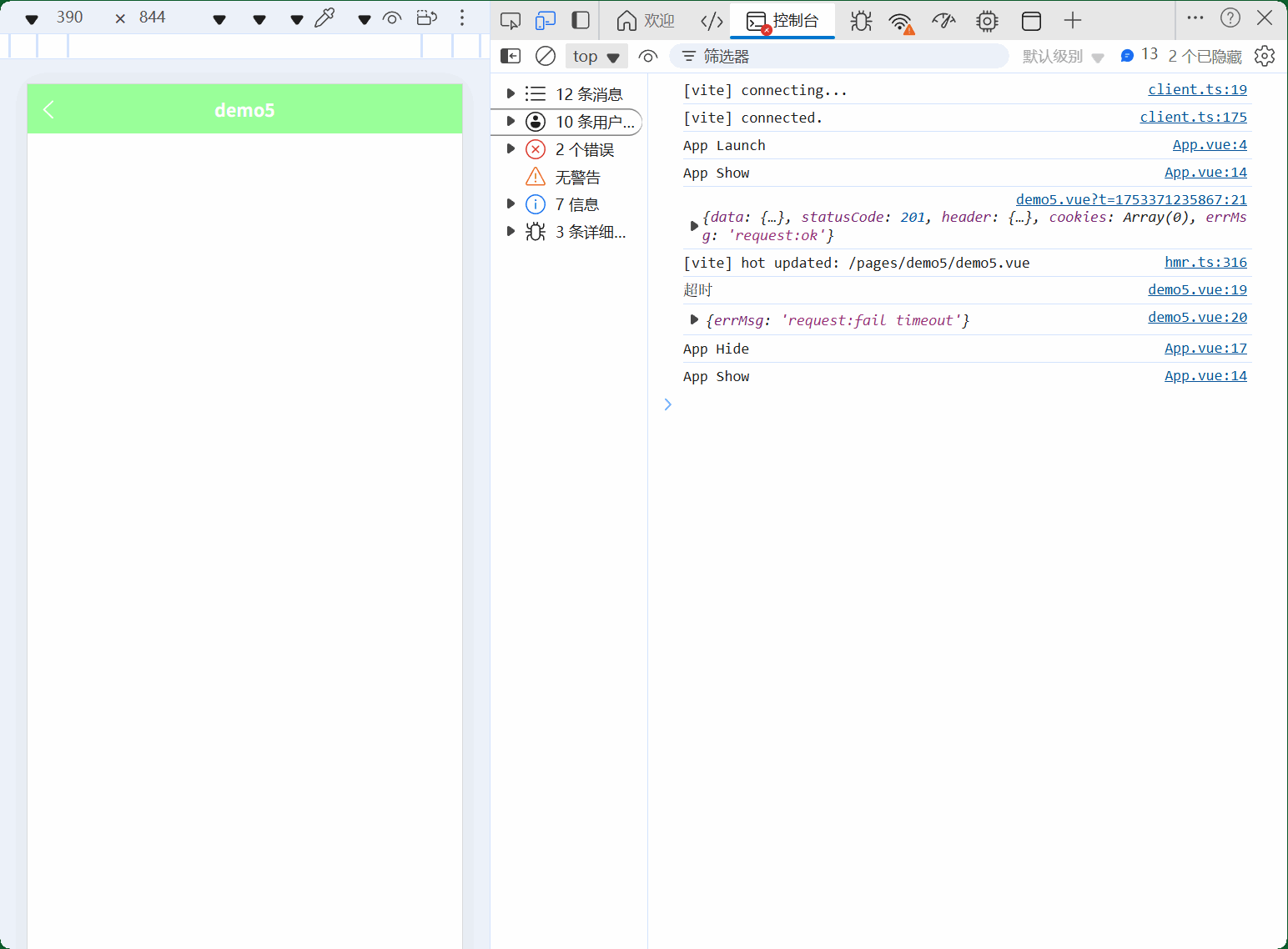Toggle the eye visibility icon above the simulator
The height and width of the screenshot is (949, 1288).
point(391,18)
